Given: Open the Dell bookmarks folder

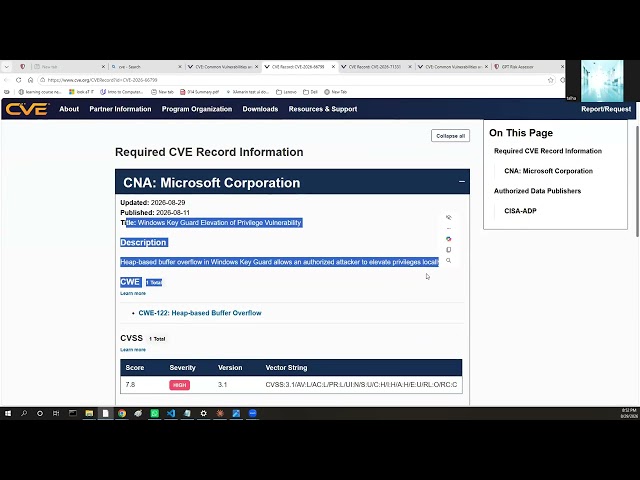Looking at the screenshot, I should (310, 92).
